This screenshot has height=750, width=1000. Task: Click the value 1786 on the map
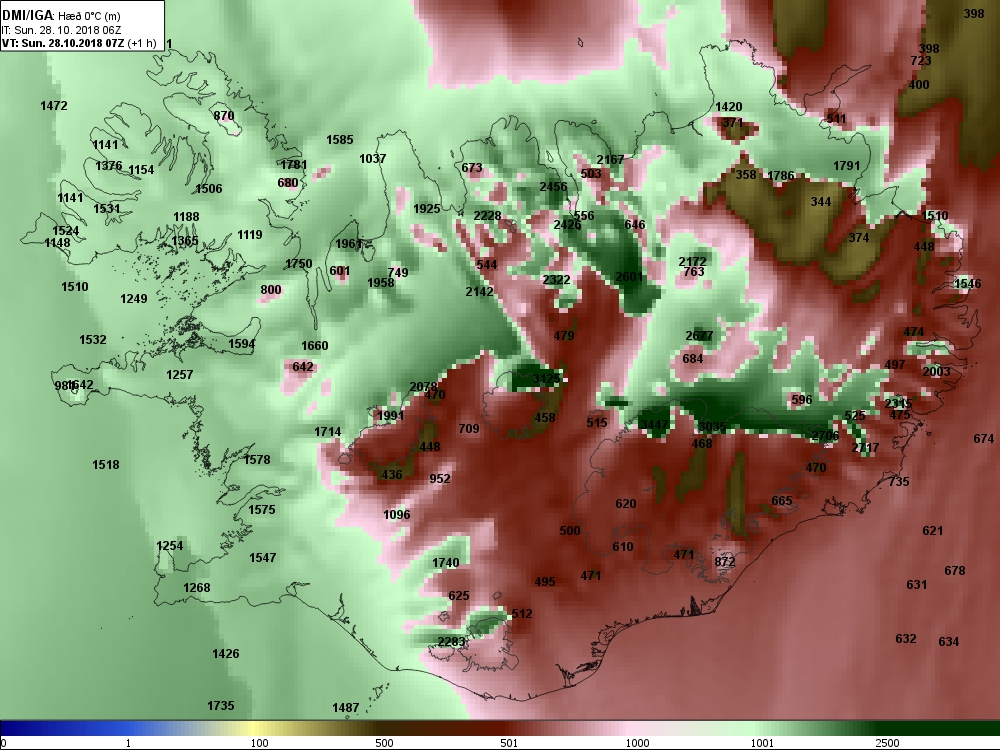coord(781,176)
